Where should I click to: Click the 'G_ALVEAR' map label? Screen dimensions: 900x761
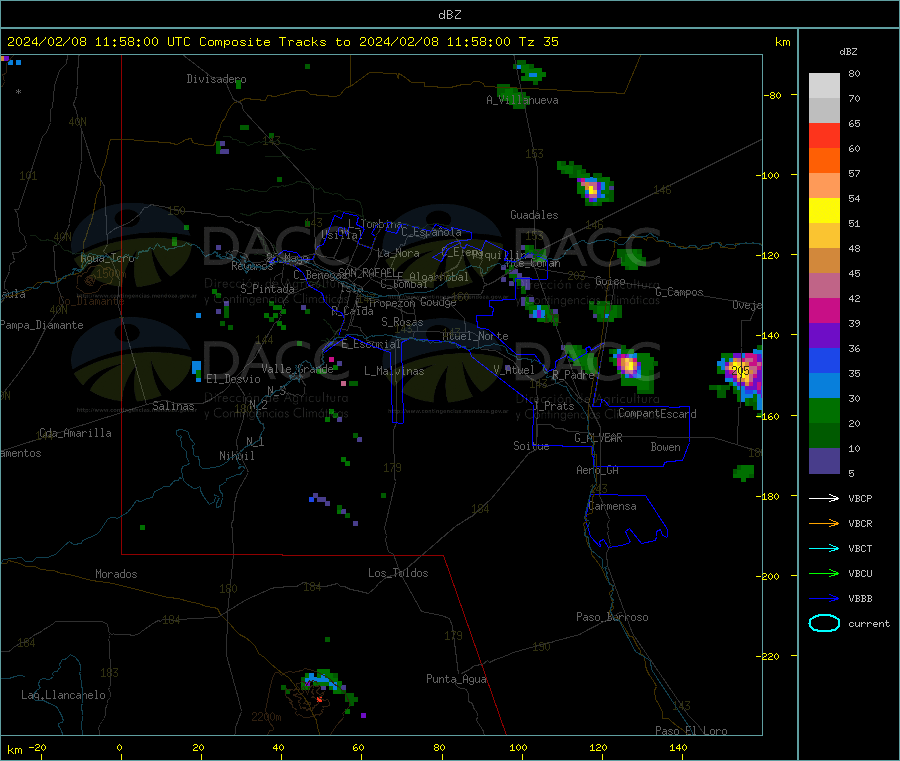[598, 438]
